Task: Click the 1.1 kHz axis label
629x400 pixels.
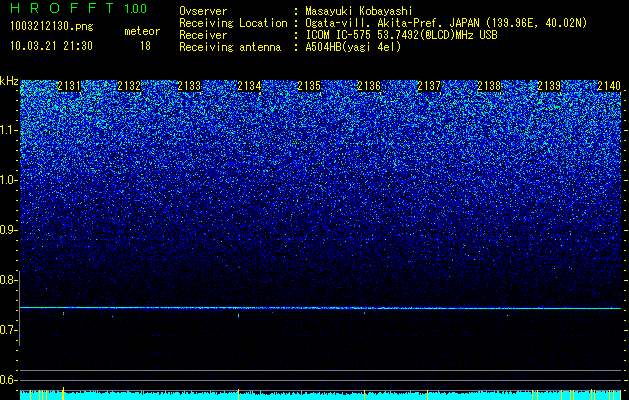Action: pyautogui.click(x=8, y=131)
